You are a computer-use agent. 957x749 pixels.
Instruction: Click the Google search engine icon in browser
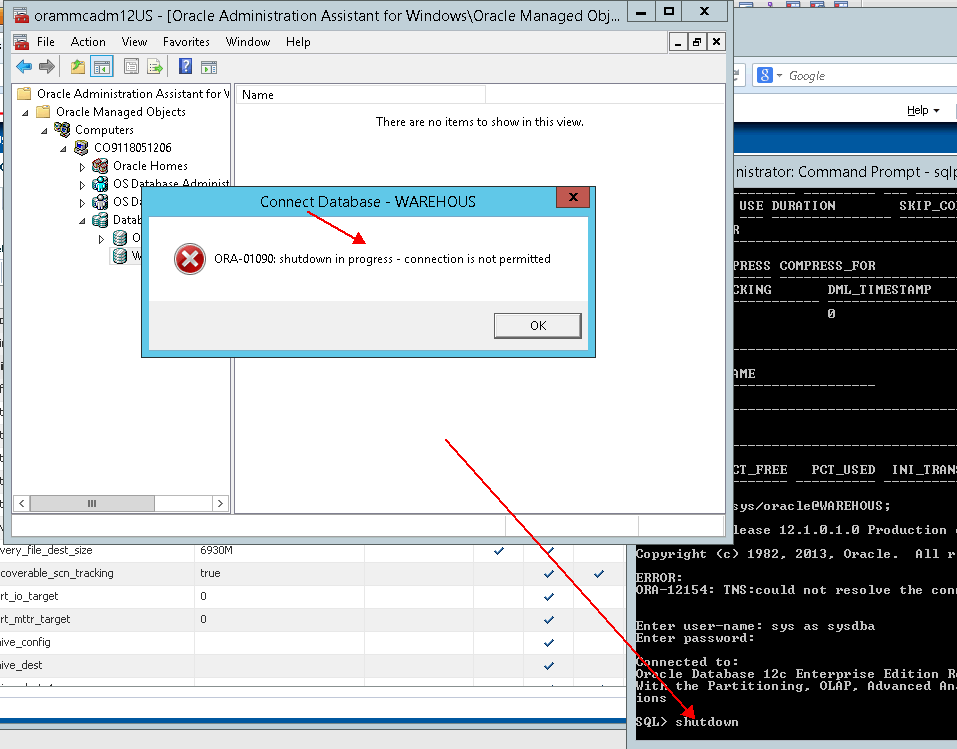(765, 75)
